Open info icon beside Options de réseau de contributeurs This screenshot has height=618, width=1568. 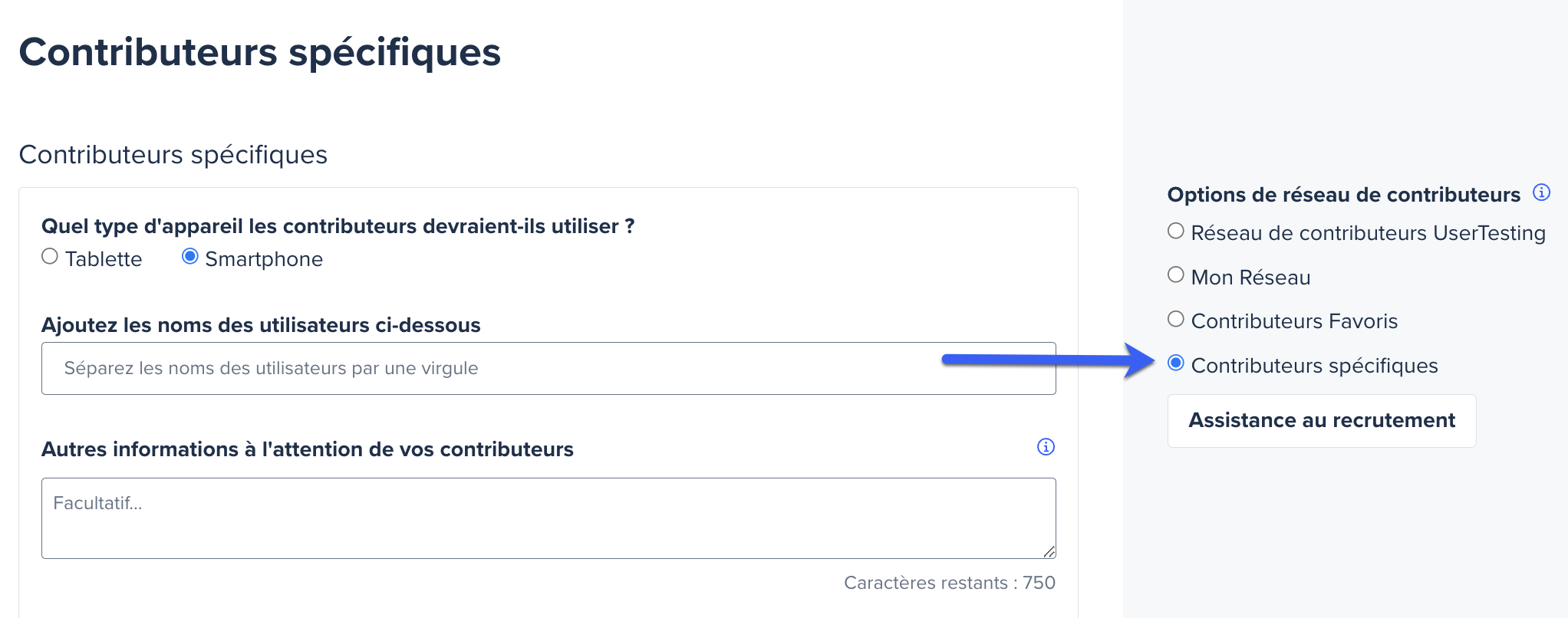pyautogui.click(x=1541, y=192)
